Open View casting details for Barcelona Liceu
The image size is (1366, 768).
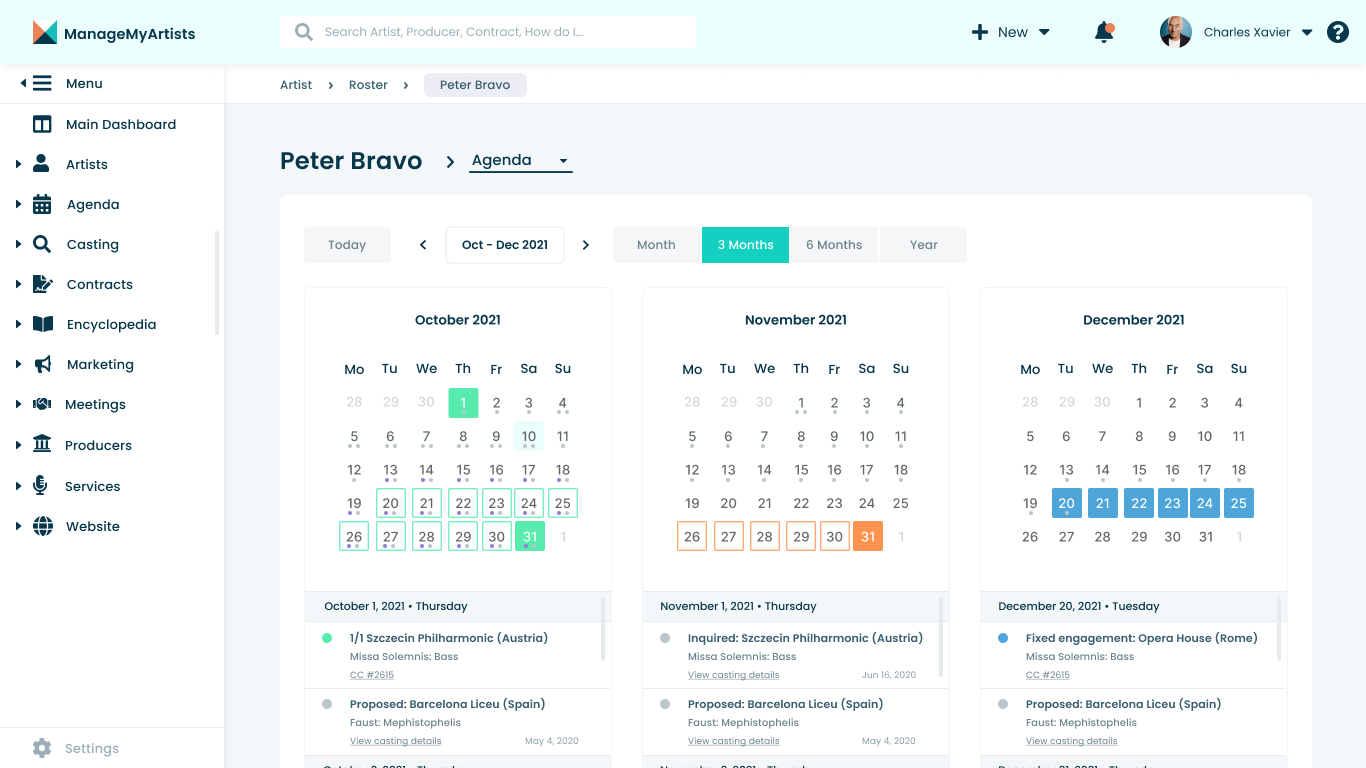[x=396, y=740]
